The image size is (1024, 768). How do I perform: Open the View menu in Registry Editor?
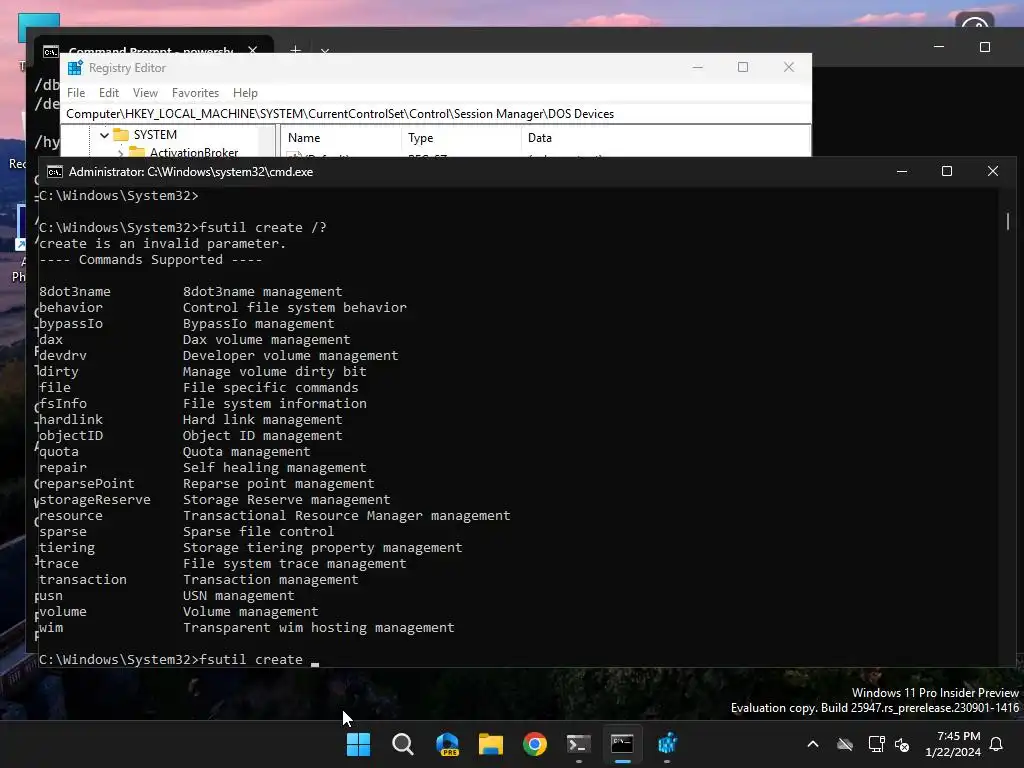(x=145, y=93)
